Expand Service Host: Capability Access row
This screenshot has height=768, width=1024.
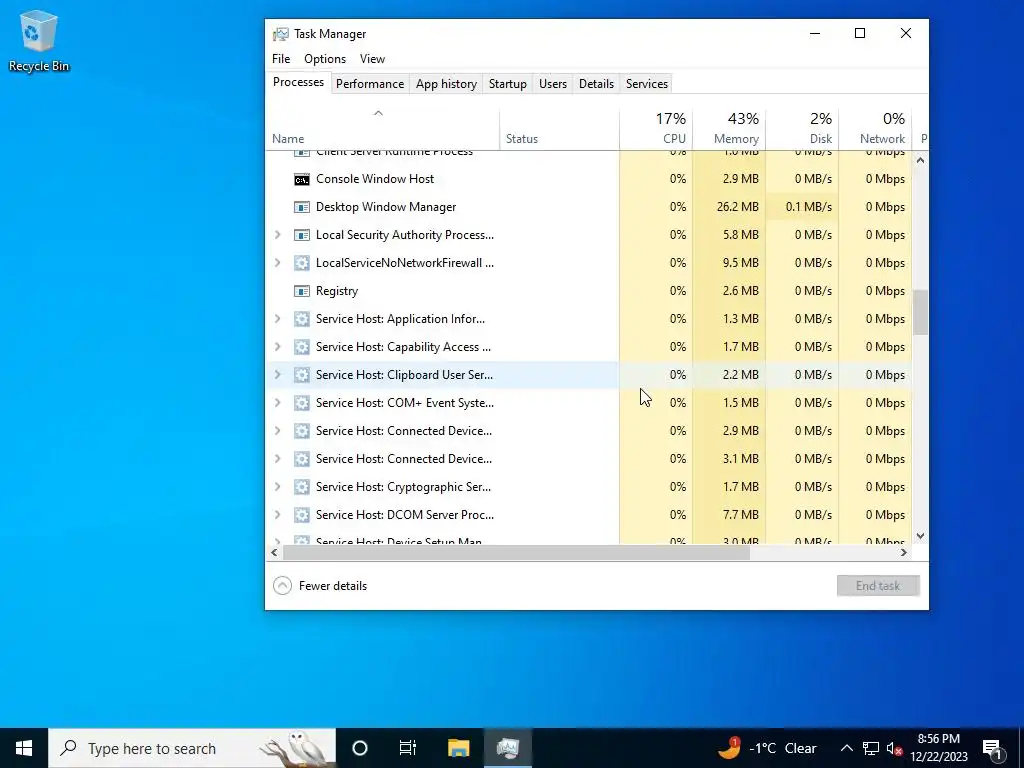[x=278, y=347]
